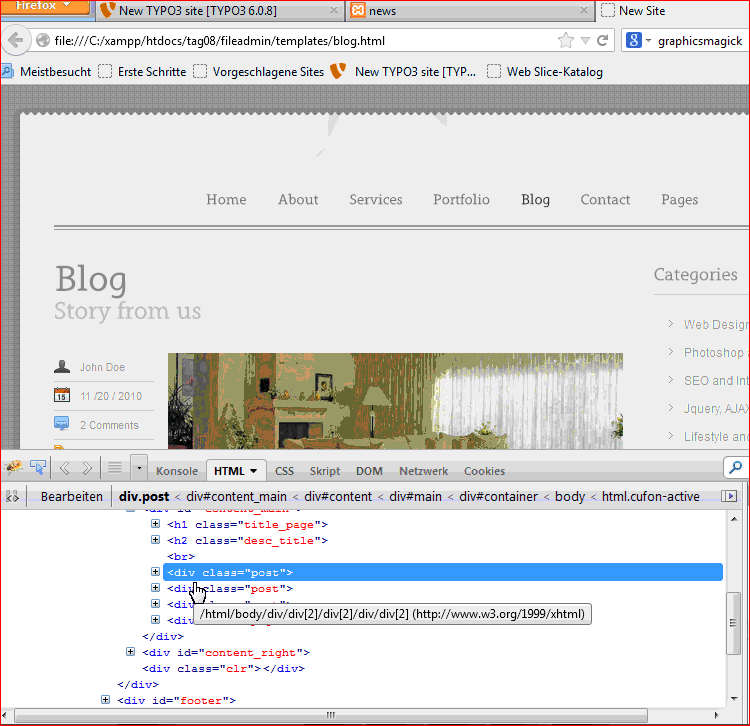Click the author icon beside John Doe
Image resolution: width=750 pixels, height=726 pixels.
[62, 366]
